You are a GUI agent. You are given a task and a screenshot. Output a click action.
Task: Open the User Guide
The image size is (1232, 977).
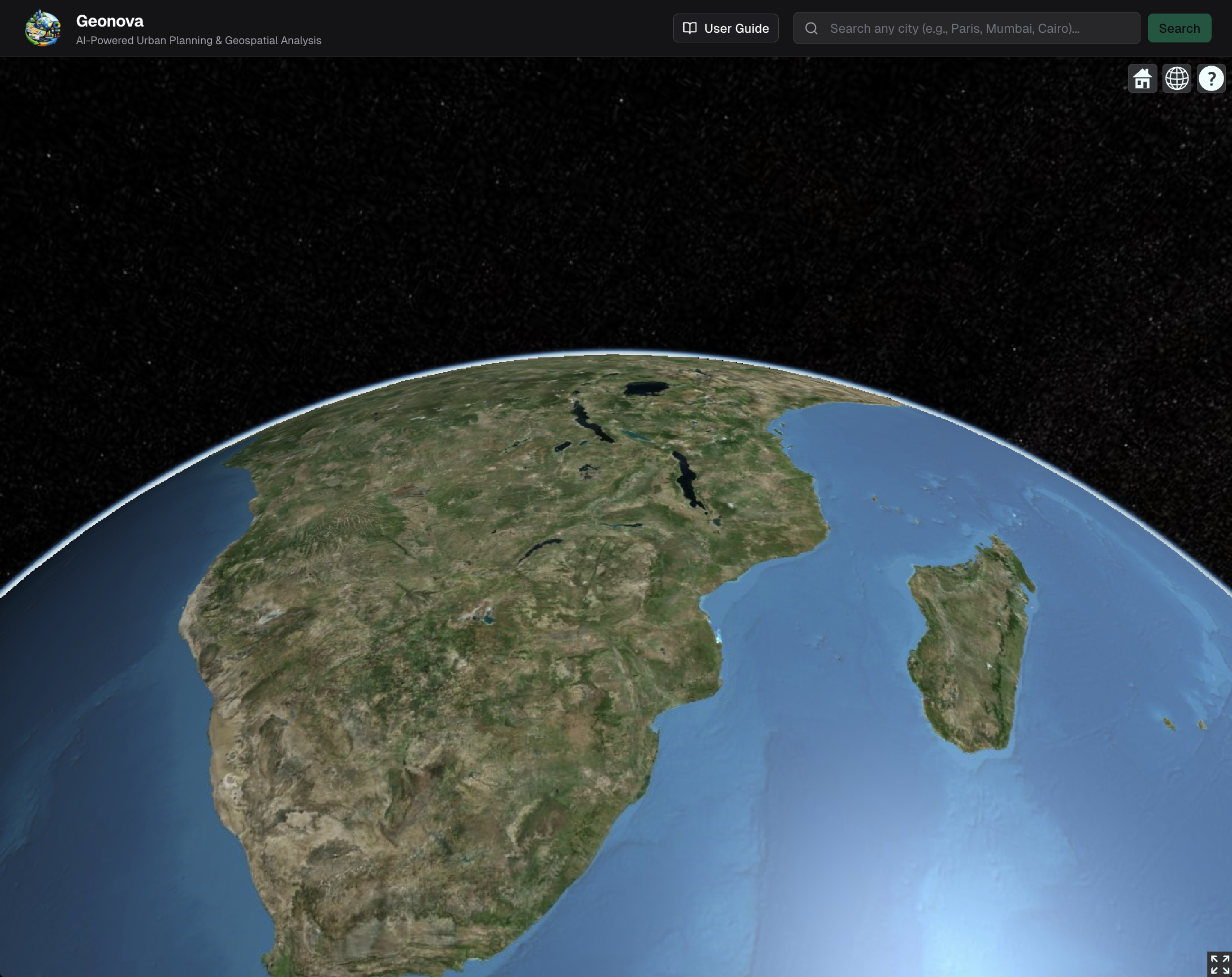[x=726, y=28]
